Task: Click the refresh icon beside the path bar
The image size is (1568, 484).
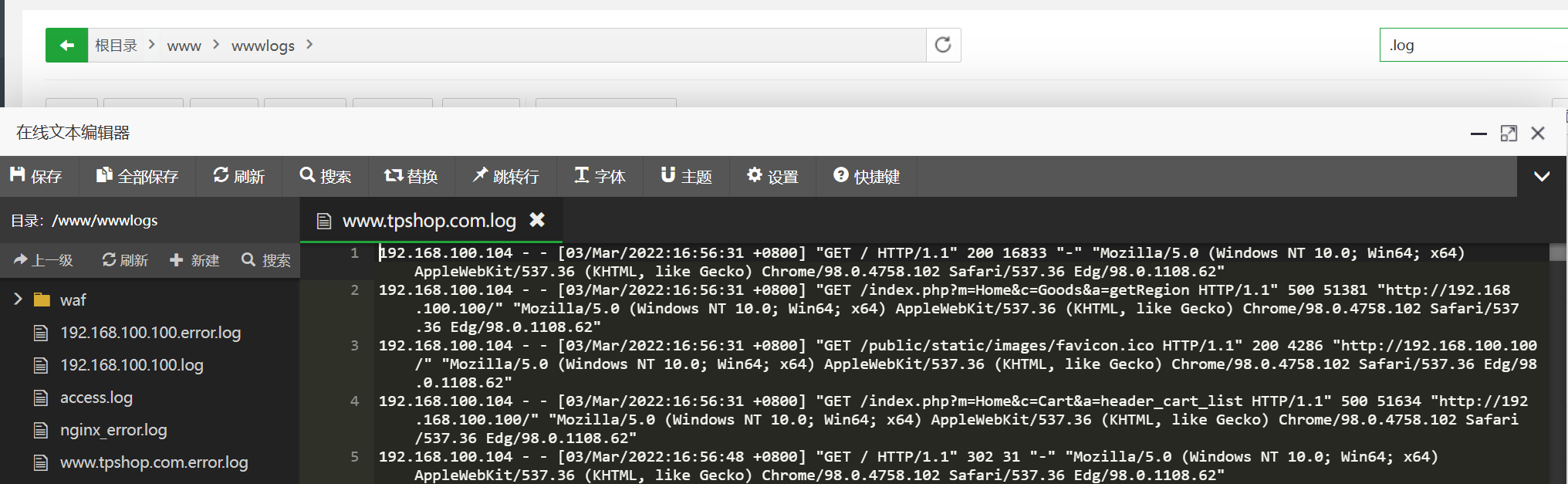Action: (x=943, y=46)
